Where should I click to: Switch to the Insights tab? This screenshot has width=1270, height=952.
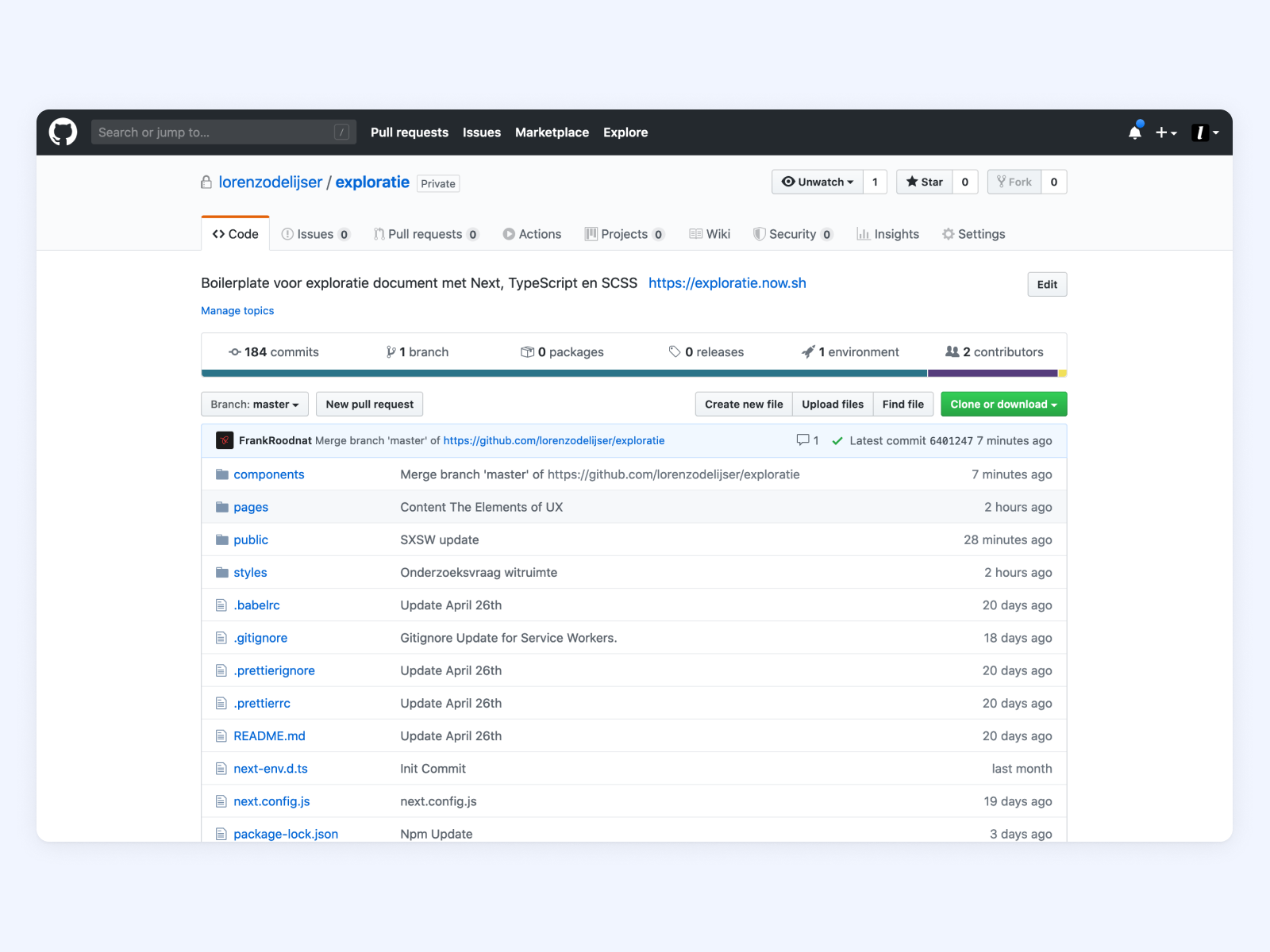click(887, 234)
